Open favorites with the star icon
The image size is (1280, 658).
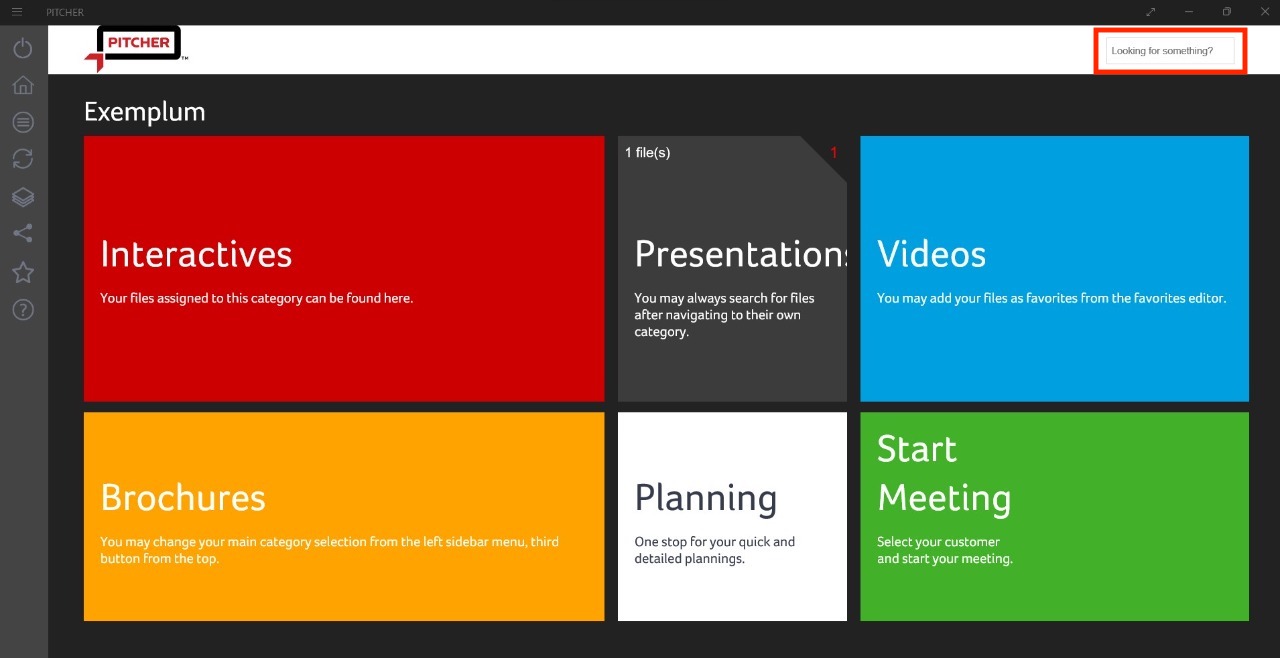[23, 272]
